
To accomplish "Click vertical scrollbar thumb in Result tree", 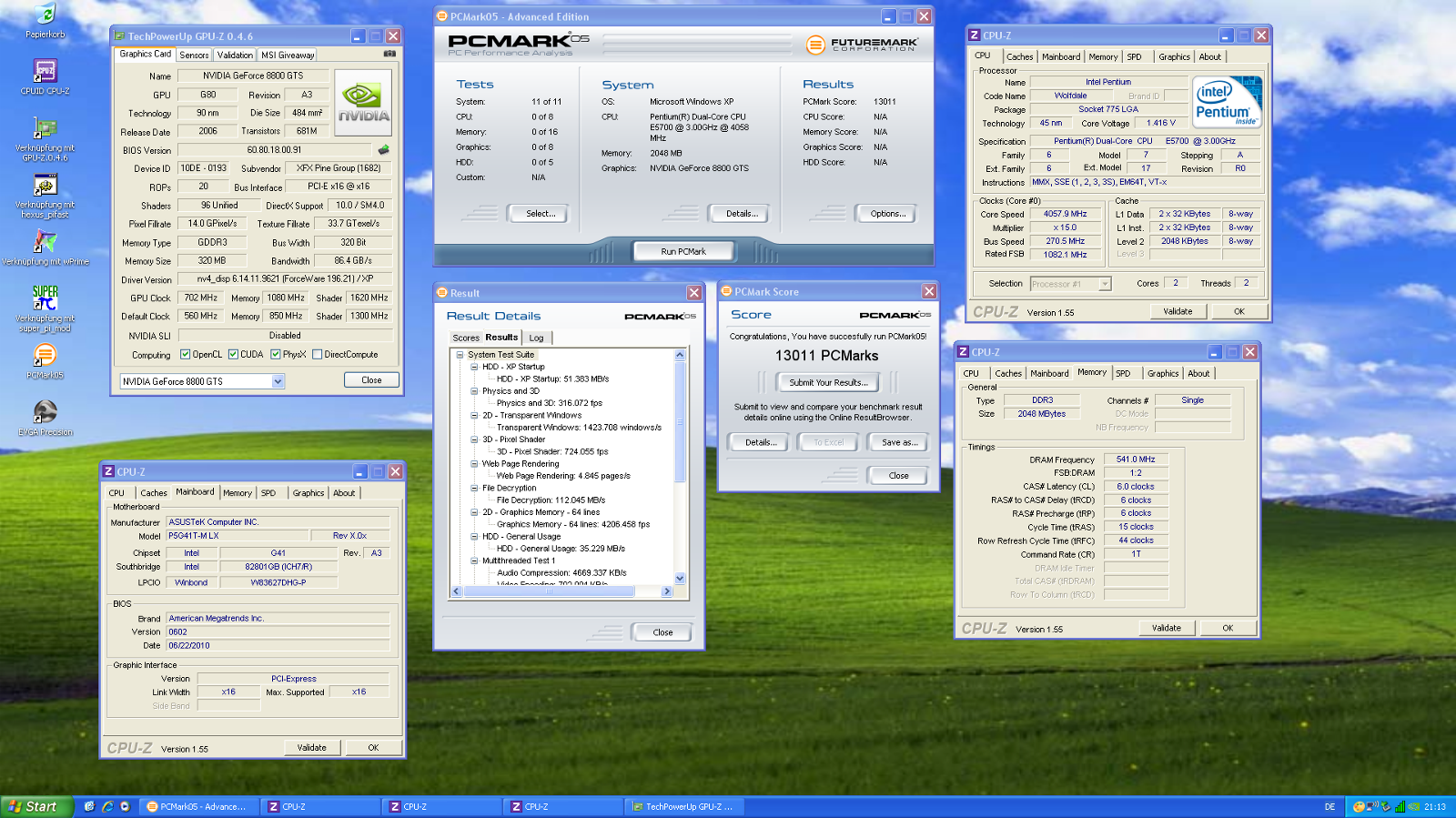I will tap(680, 420).
